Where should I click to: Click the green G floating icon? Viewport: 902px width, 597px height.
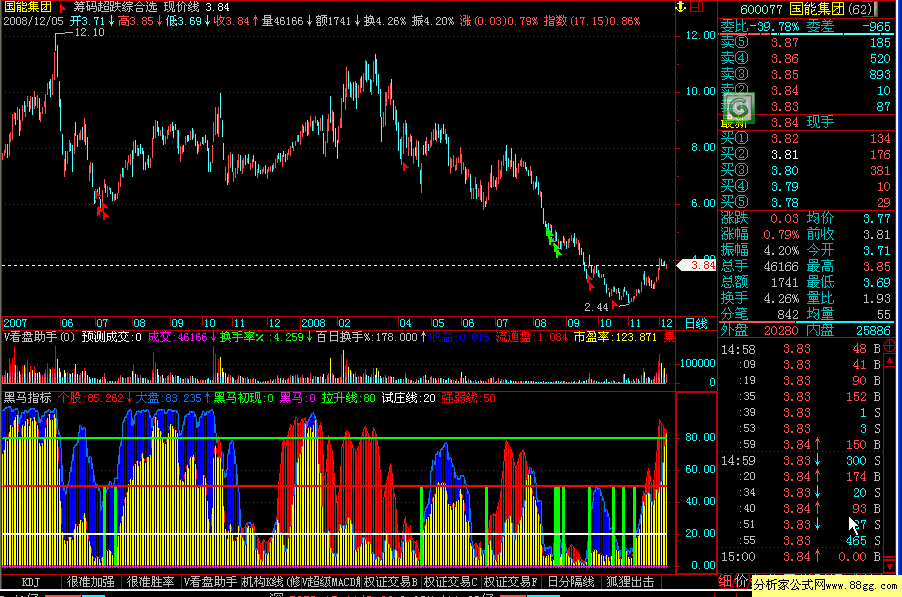point(738,108)
